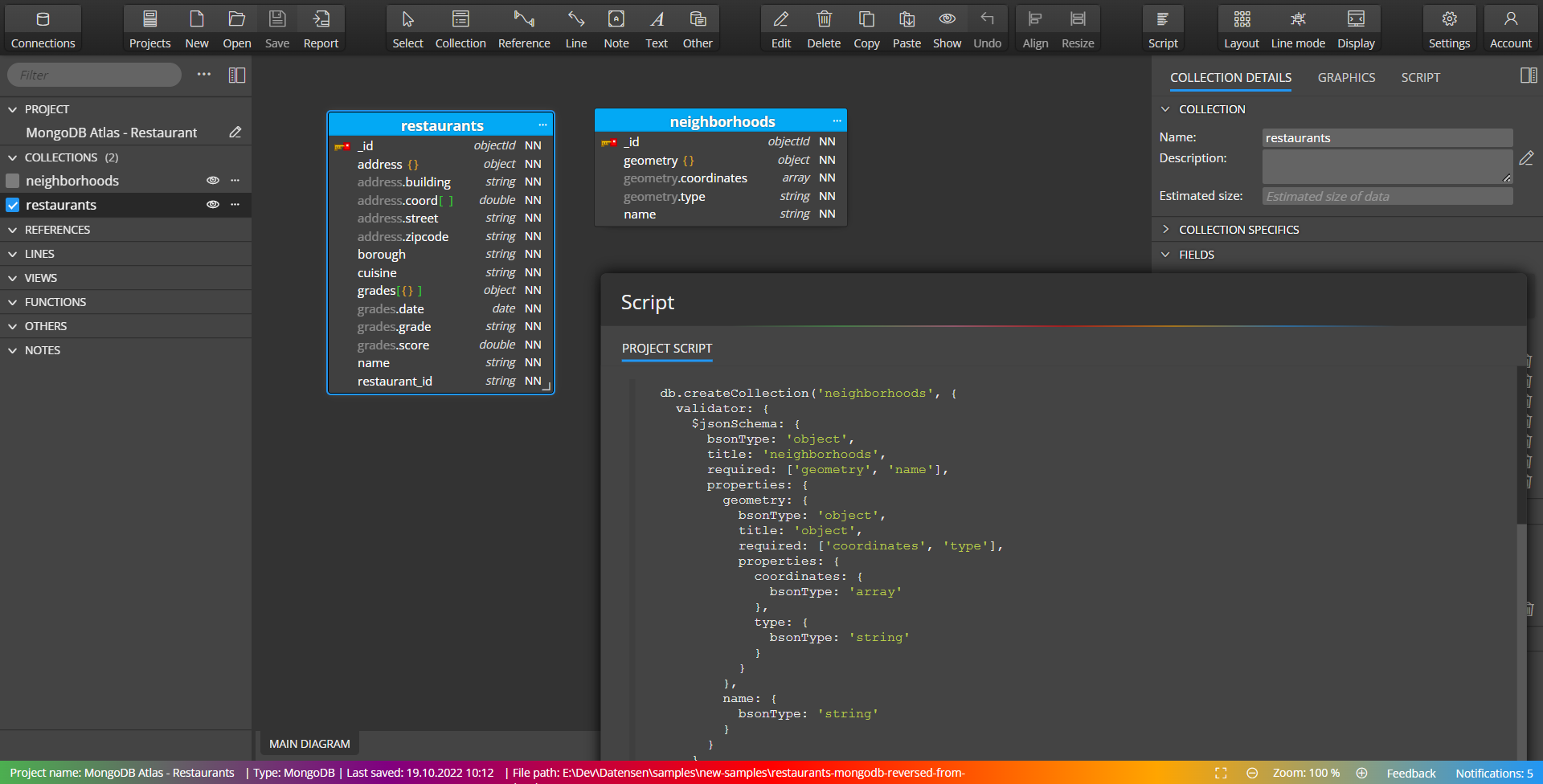Edit project name with pencil icon

point(235,132)
